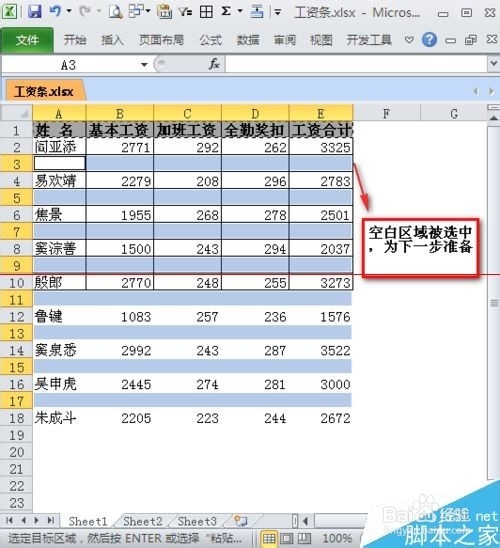The width and height of the screenshot is (500, 548).
Task: Go to last sheet navigation arrow
Action: (50, 520)
